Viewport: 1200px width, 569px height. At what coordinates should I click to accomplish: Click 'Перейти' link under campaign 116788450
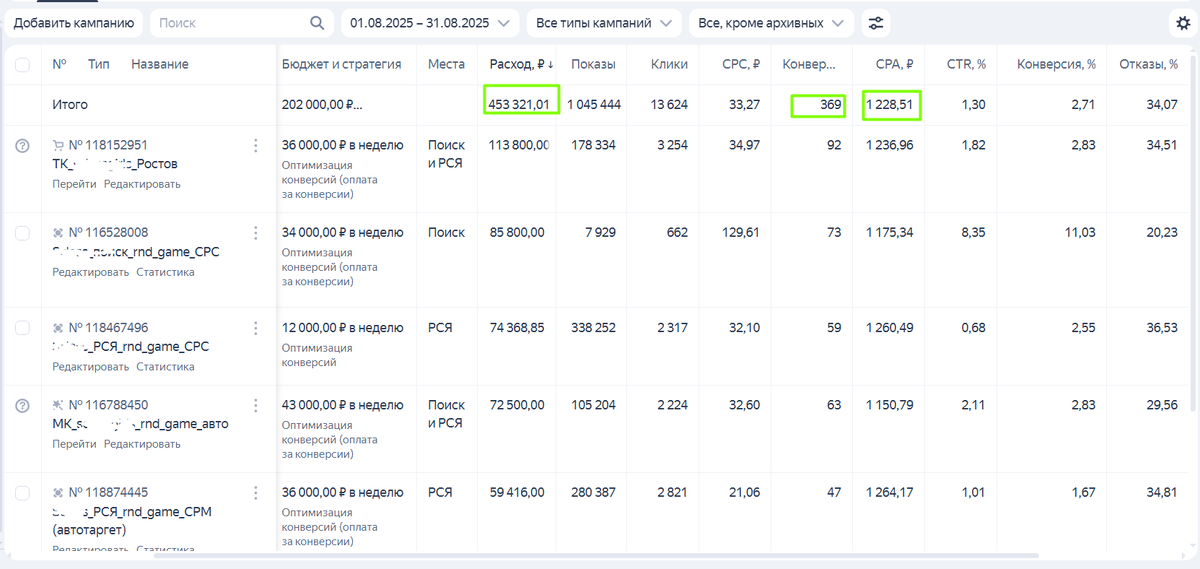[74, 444]
